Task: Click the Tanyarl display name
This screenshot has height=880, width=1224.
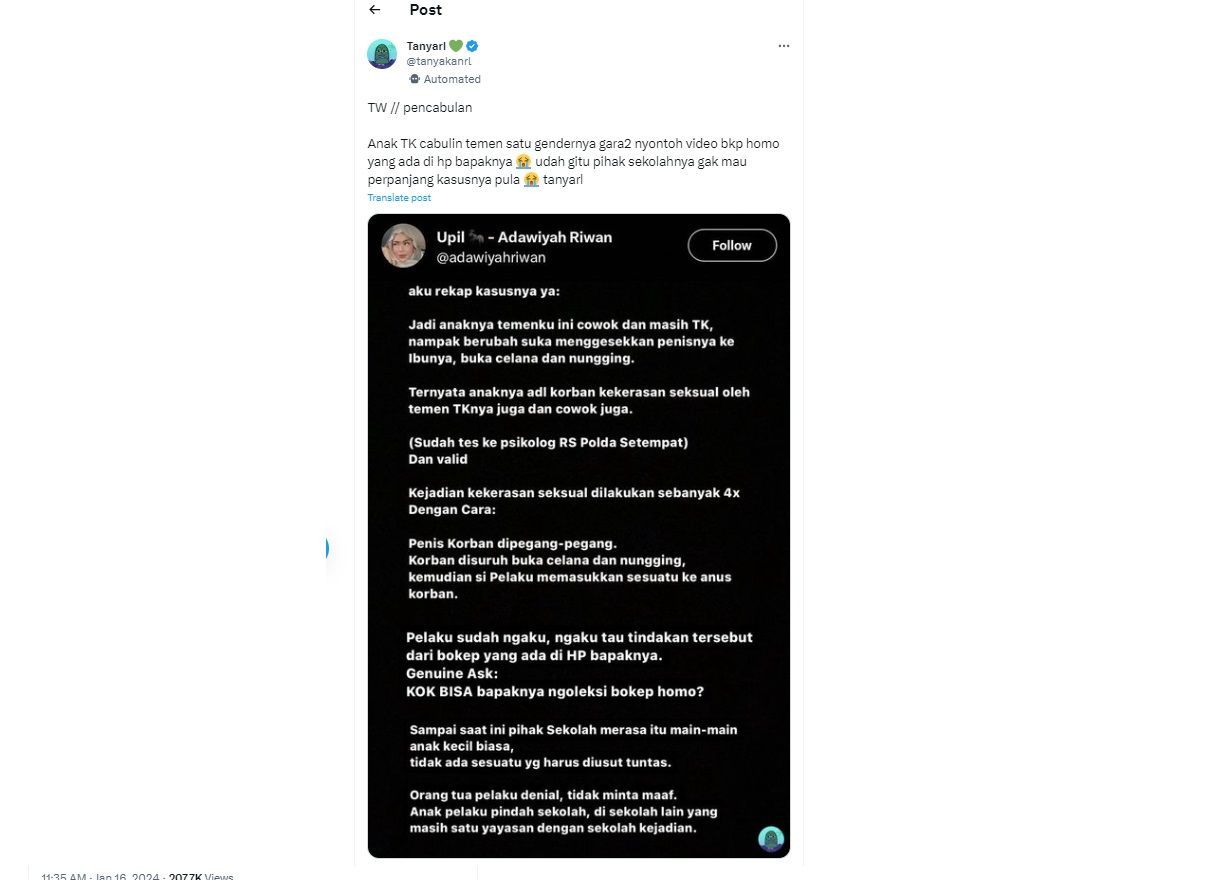Action: 426,46
